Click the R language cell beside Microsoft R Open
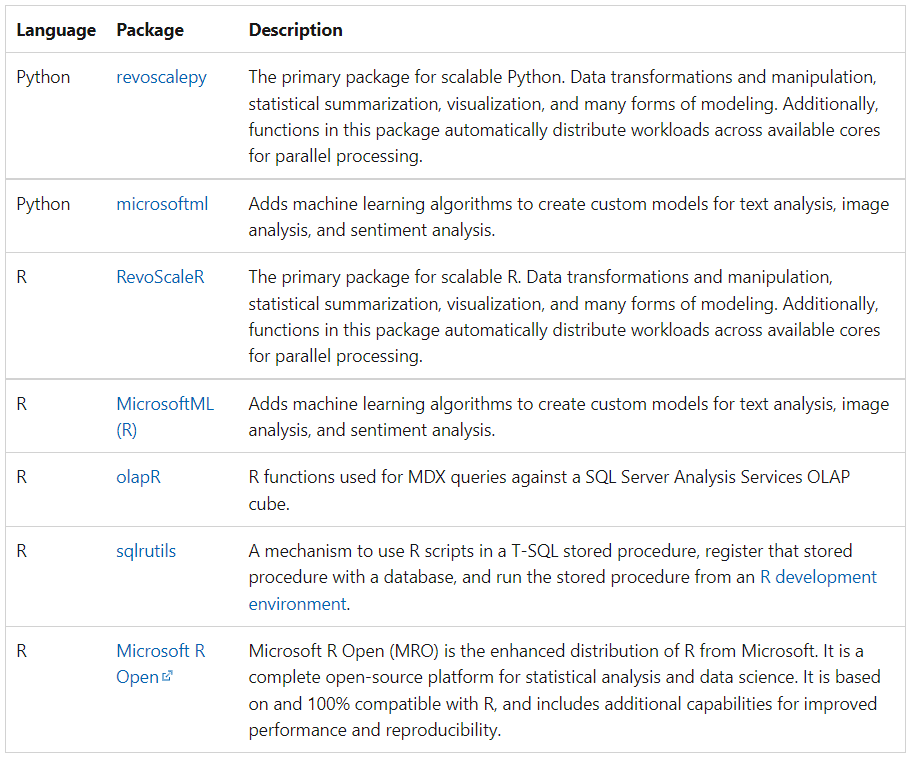The image size is (912, 759). (22, 651)
